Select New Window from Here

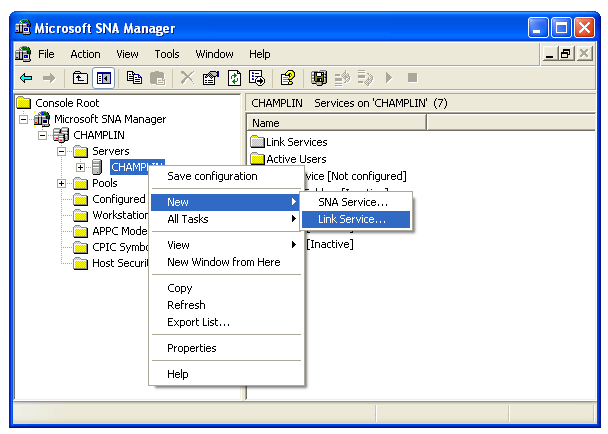tap(225, 262)
